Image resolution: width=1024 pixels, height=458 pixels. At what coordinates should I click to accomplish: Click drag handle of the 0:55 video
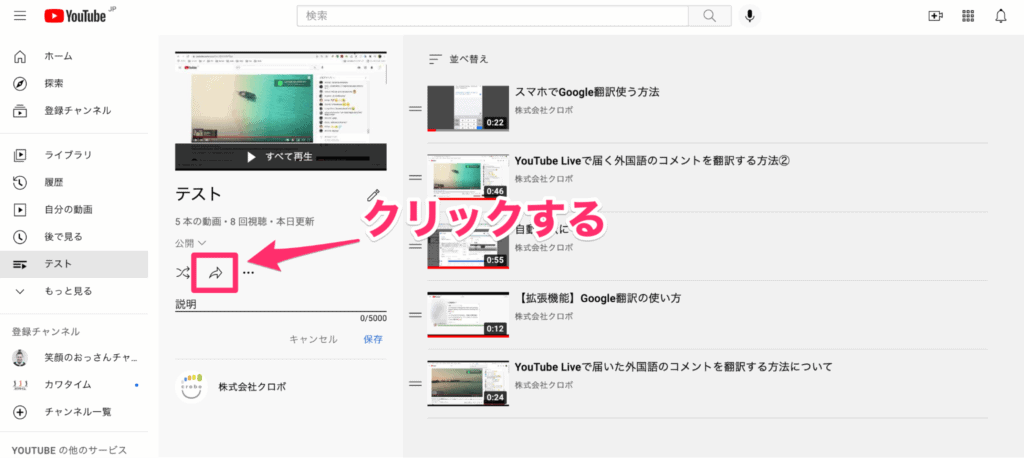click(x=415, y=246)
